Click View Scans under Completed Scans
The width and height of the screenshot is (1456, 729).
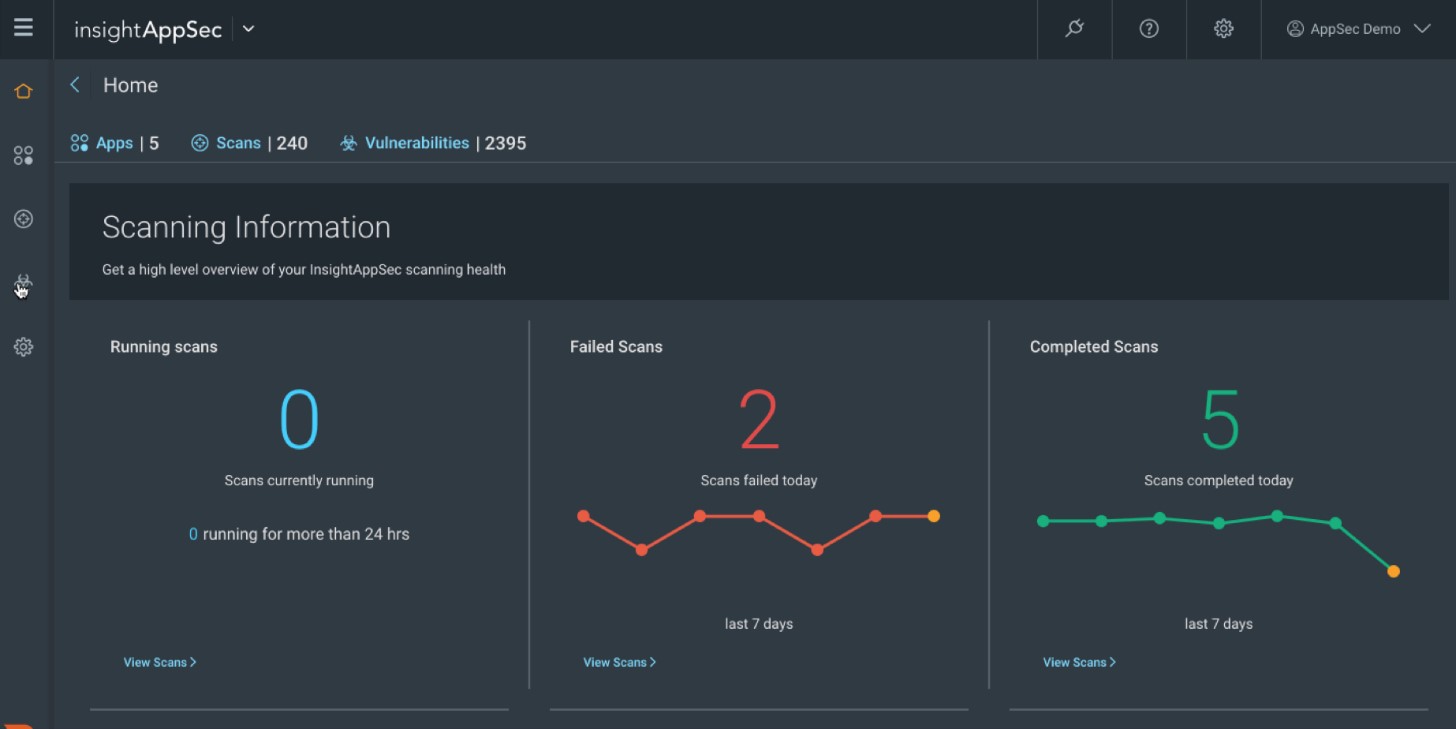tap(1078, 661)
